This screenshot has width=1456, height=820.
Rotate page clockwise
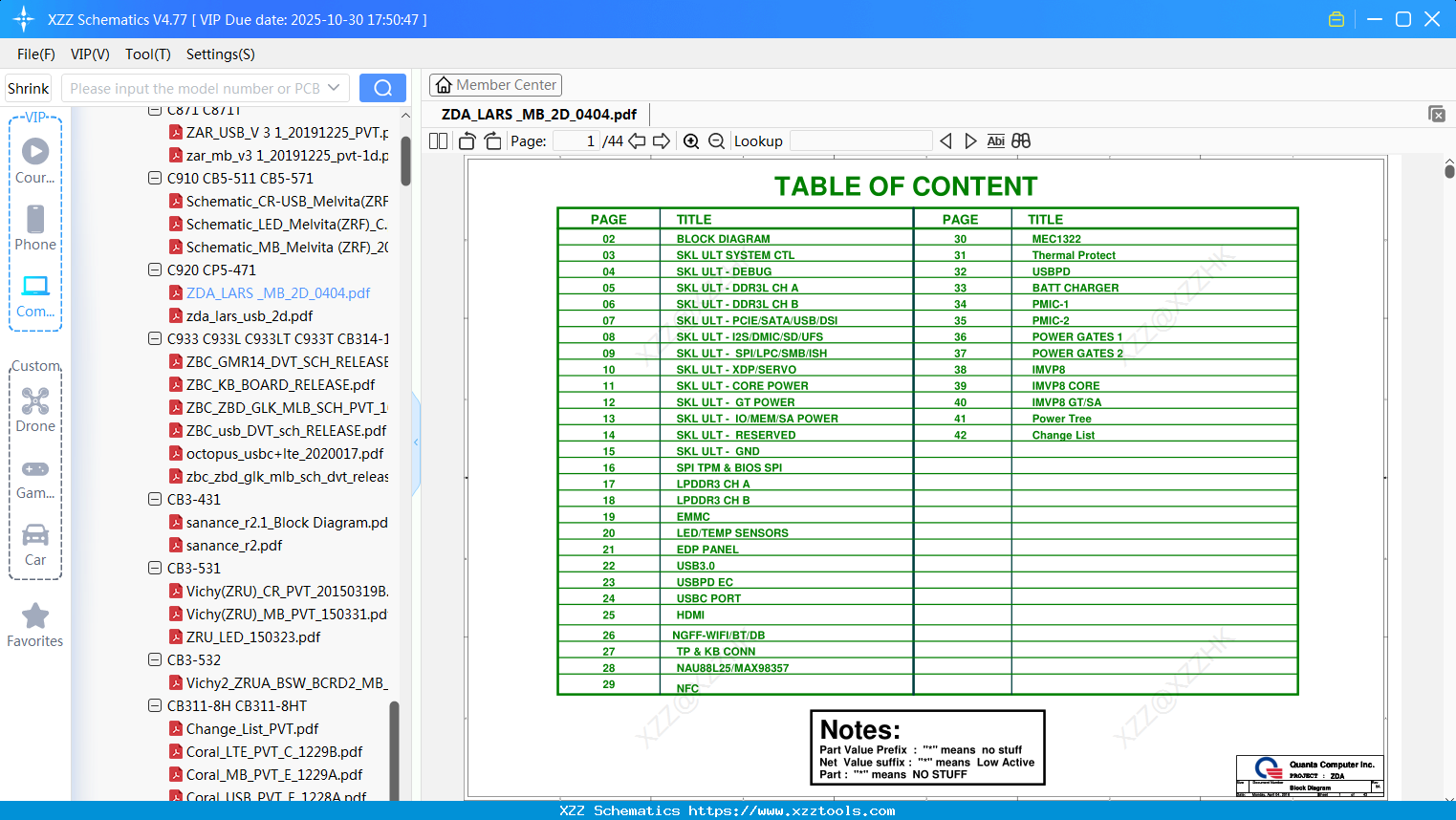click(493, 141)
